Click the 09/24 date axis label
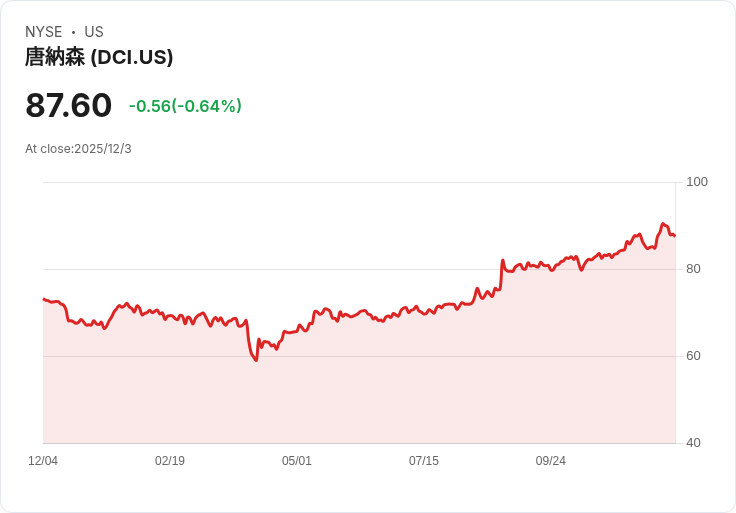Image resolution: width=736 pixels, height=513 pixels. 551,461
